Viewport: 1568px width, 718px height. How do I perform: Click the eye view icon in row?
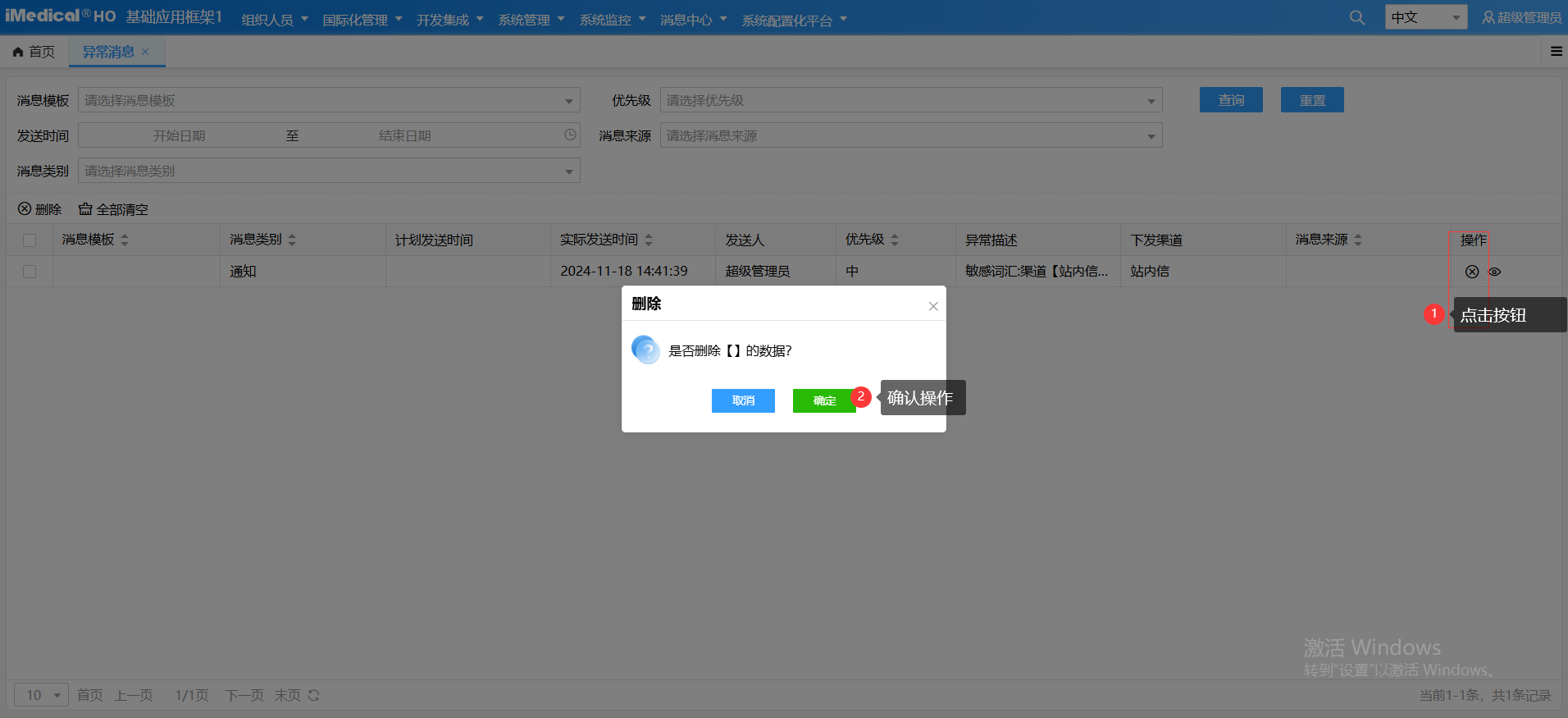pyautogui.click(x=1495, y=272)
